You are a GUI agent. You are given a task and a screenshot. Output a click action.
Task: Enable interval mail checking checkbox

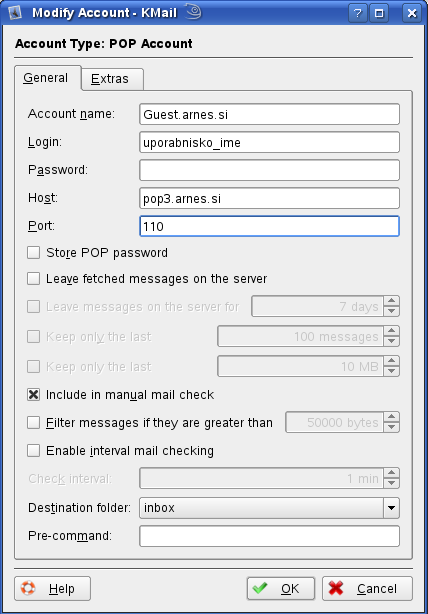pos(34,450)
